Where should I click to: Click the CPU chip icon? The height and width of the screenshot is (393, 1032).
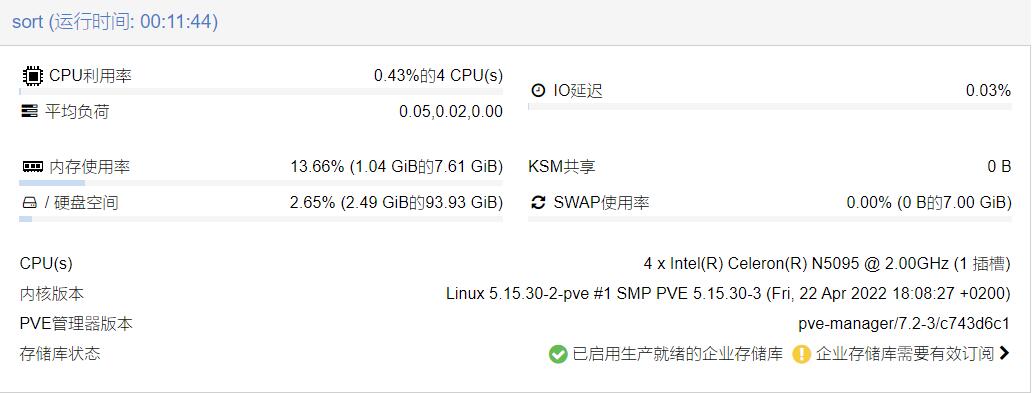pos(32,76)
